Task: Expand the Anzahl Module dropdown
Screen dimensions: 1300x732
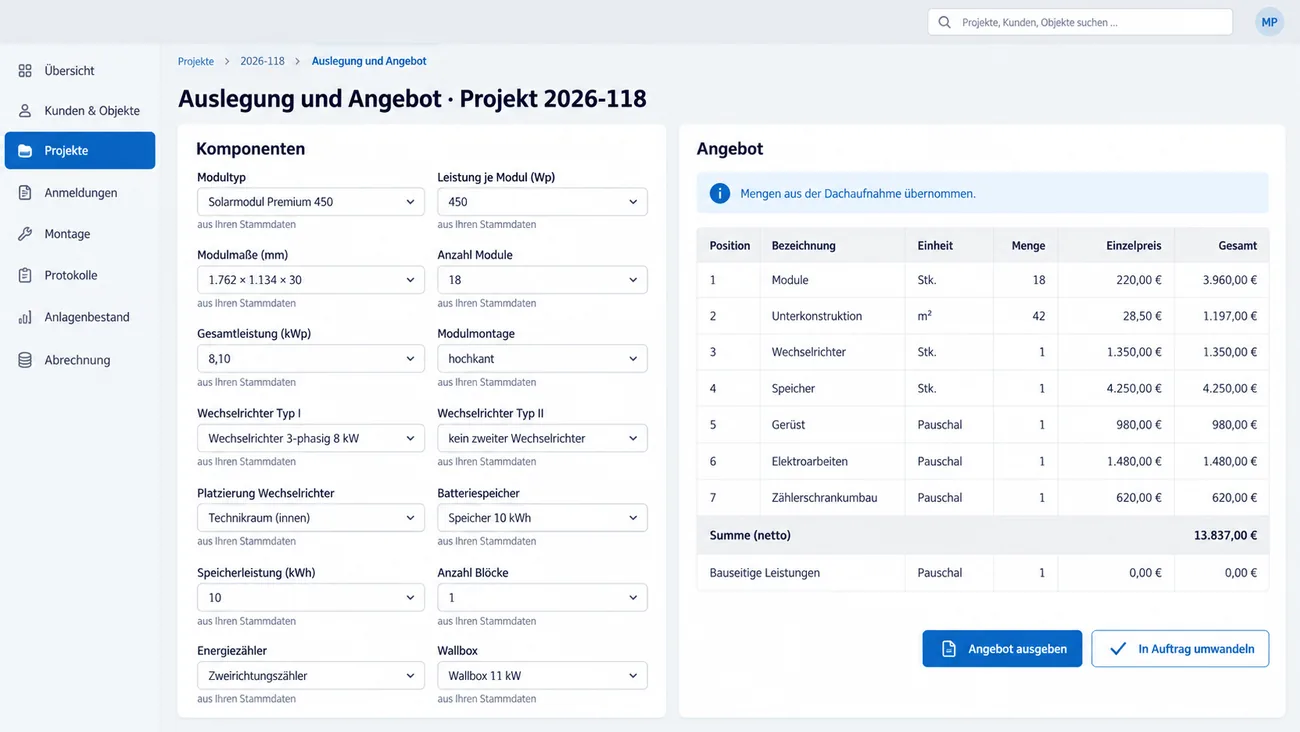Action: (x=542, y=280)
